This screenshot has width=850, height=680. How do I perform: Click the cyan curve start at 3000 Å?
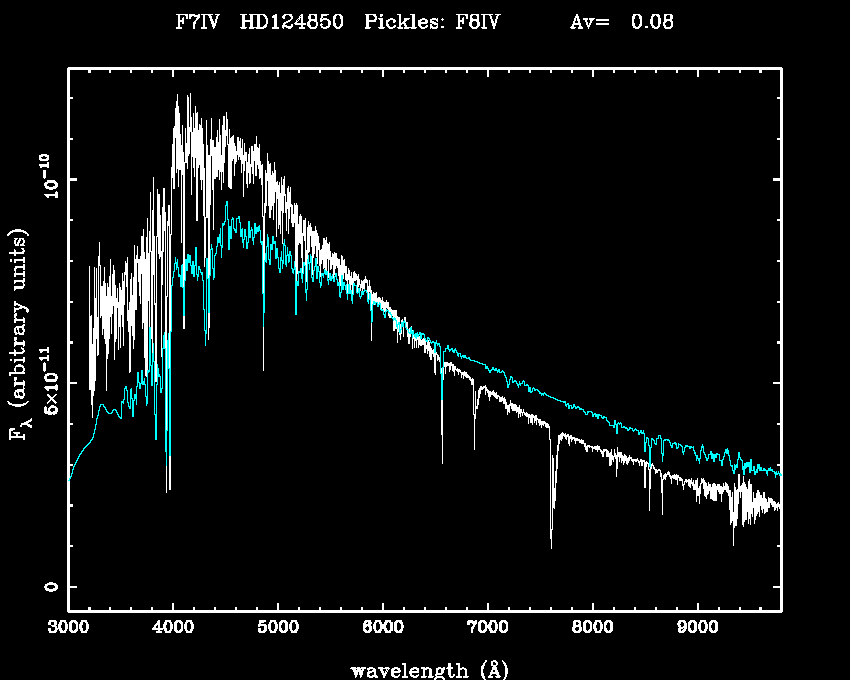pyautogui.click(x=69, y=481)
